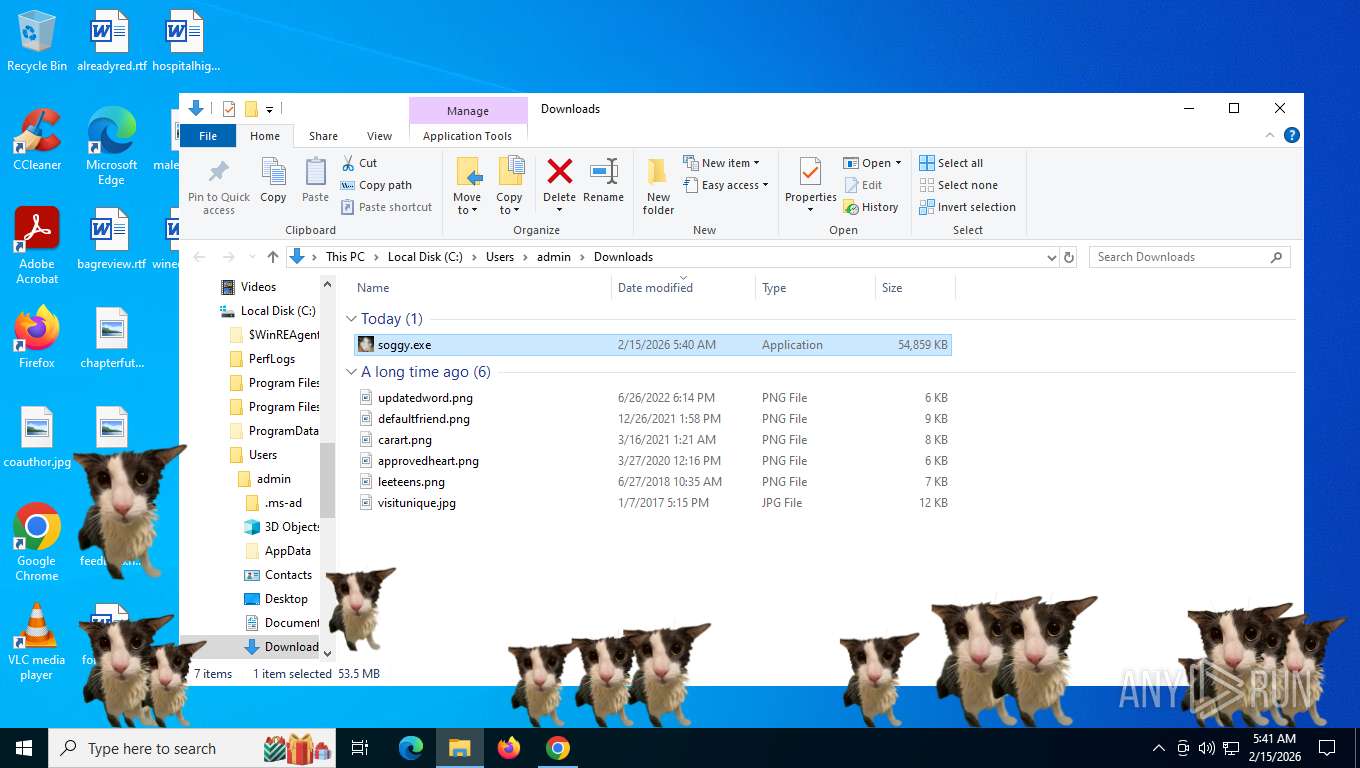The image size is (1360, 768).
Task: Open the Customize Quick Access Toolbar dropdown
Action: click(270, 110)
